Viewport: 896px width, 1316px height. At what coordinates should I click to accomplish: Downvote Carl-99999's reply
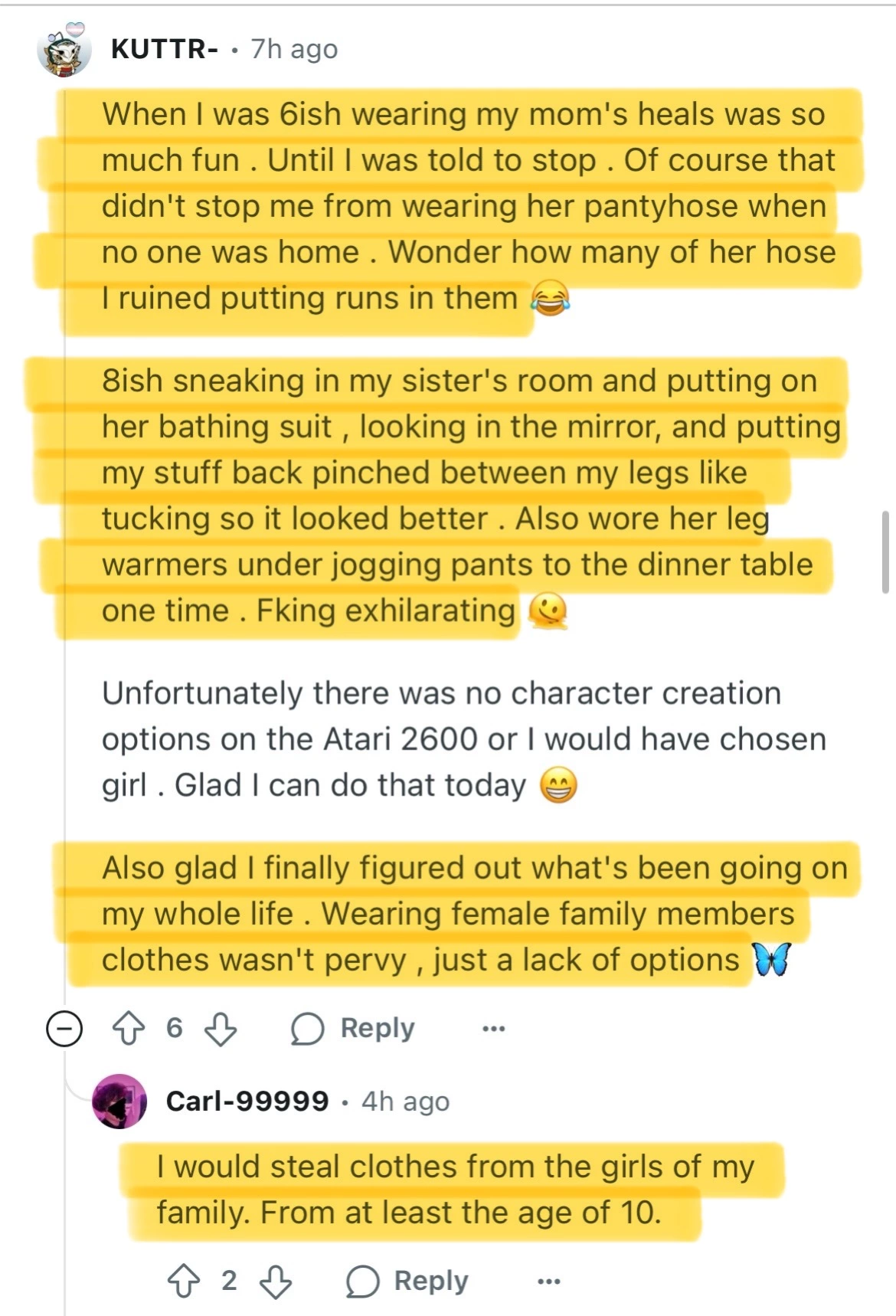coord(276,1281)
